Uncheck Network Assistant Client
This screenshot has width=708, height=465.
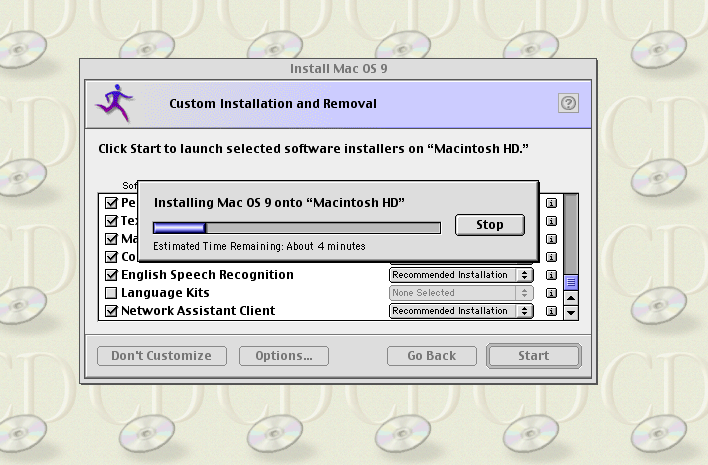[111, 311]
